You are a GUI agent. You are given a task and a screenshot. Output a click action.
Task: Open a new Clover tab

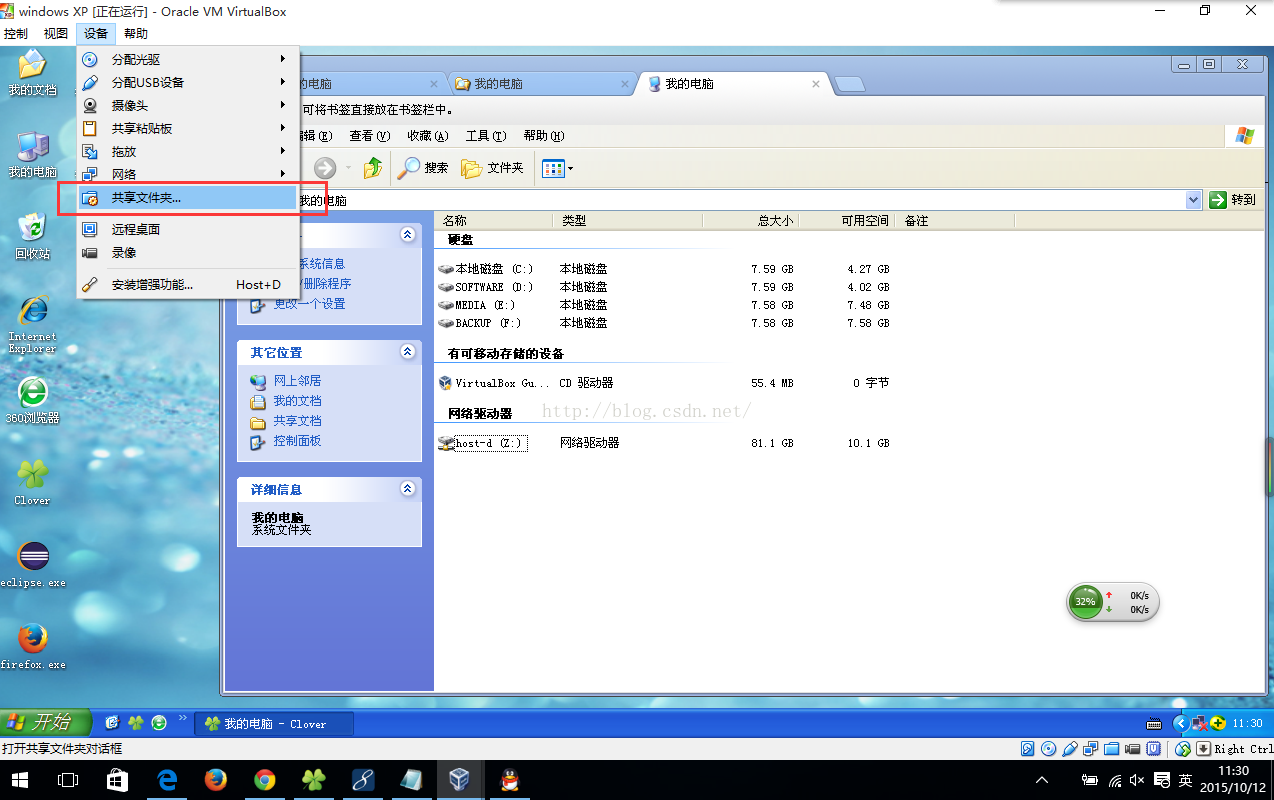849,84
